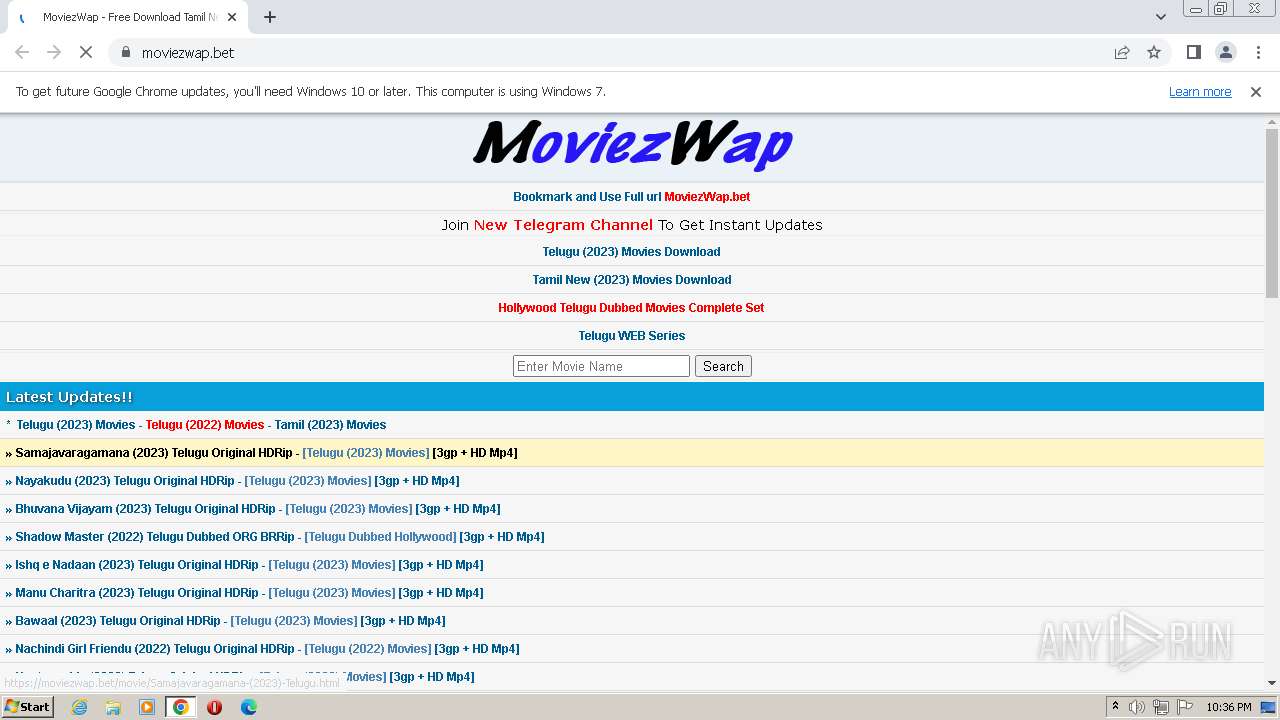Toggle the browser side panel icon

(x=1193, y=52)
